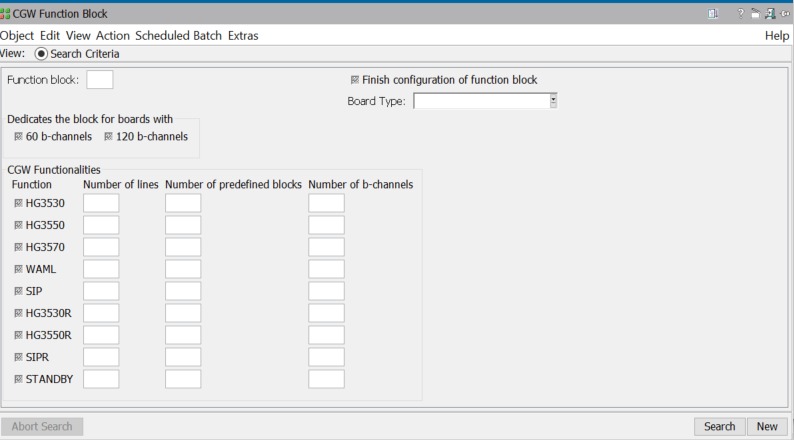Click HG3550 Number of predefined blocks field
The image size is (794, 440).
pos(183,225)
